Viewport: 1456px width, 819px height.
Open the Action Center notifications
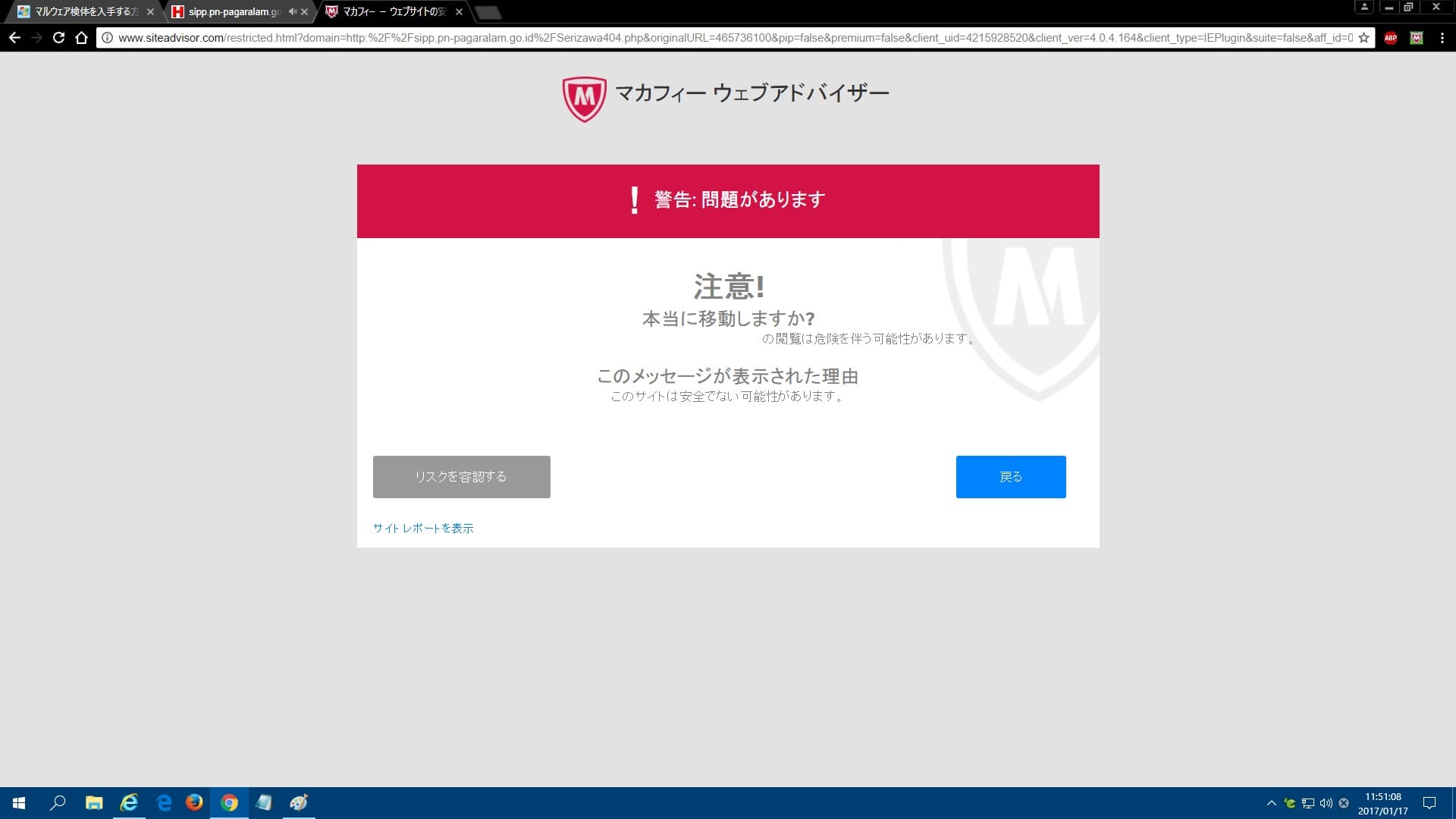click(1429, 803)
